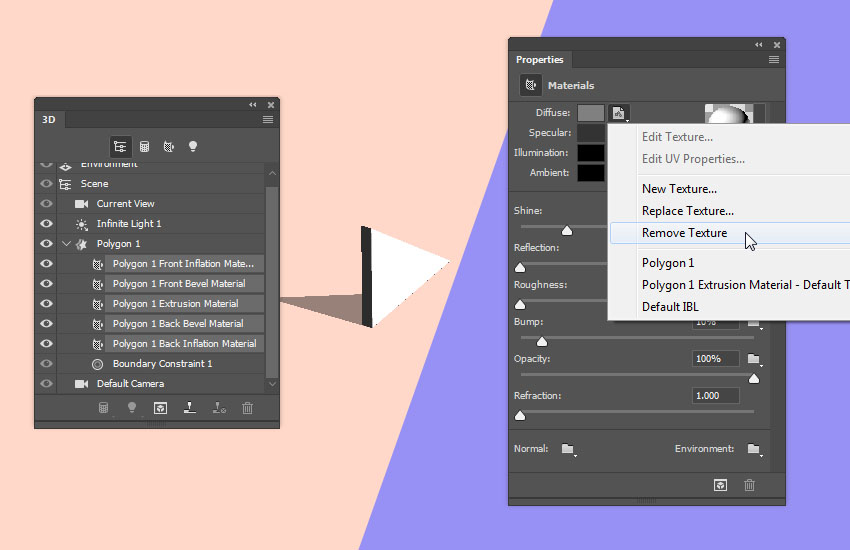Click the trash icon in Properties panel footer
The height and width of the screenshot is (551, 850).
click(749, 485)
